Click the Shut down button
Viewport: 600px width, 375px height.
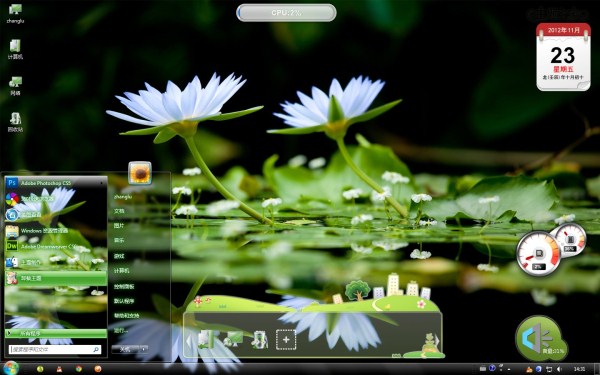(x=126, y=349)
